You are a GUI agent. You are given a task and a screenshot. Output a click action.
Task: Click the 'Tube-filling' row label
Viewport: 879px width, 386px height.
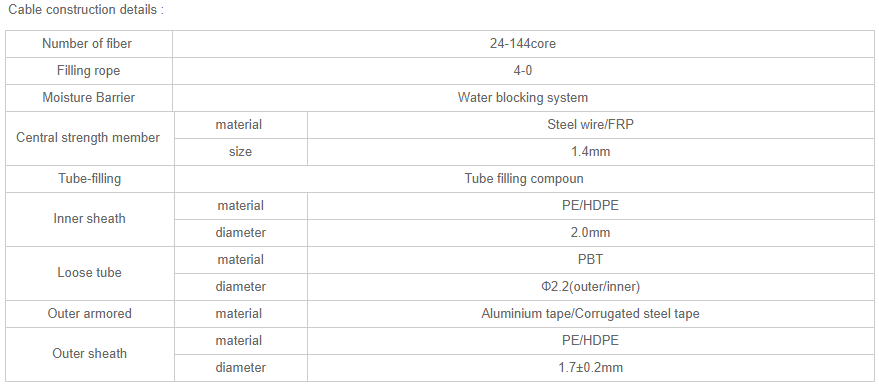point(89,179)
